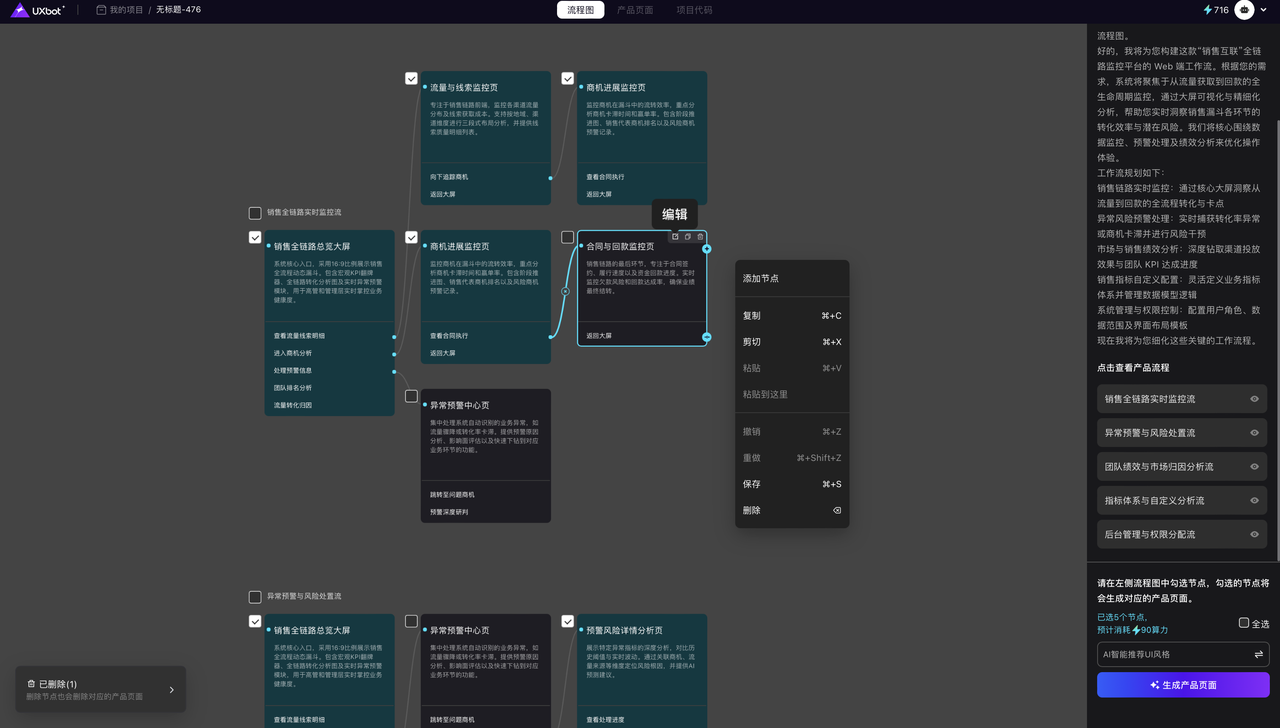Viewport: 1280px width, 728px height.
Task: Click the duplicate icon on 合同与回款监控页 node
Action: click(x=688, y=237)
